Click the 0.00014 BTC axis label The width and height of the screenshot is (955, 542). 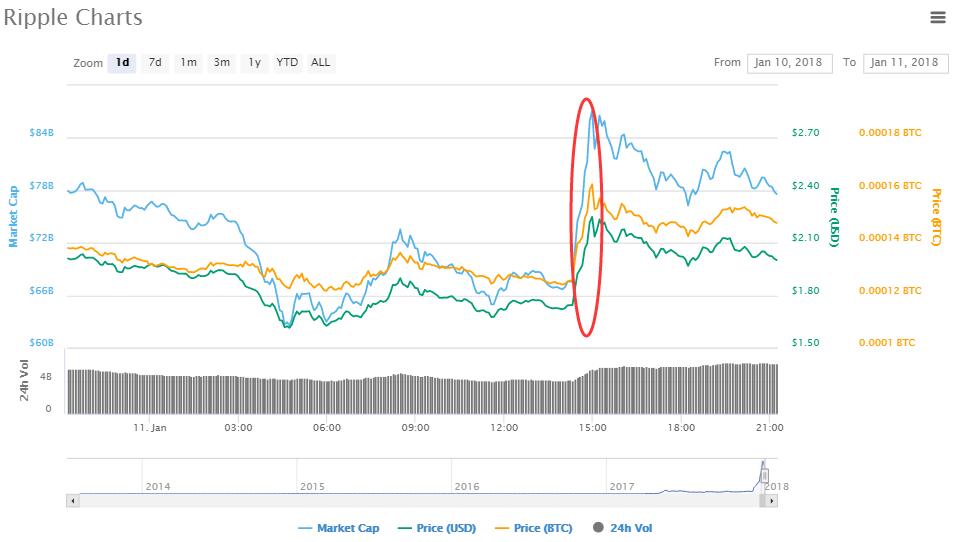coord(890,238)
